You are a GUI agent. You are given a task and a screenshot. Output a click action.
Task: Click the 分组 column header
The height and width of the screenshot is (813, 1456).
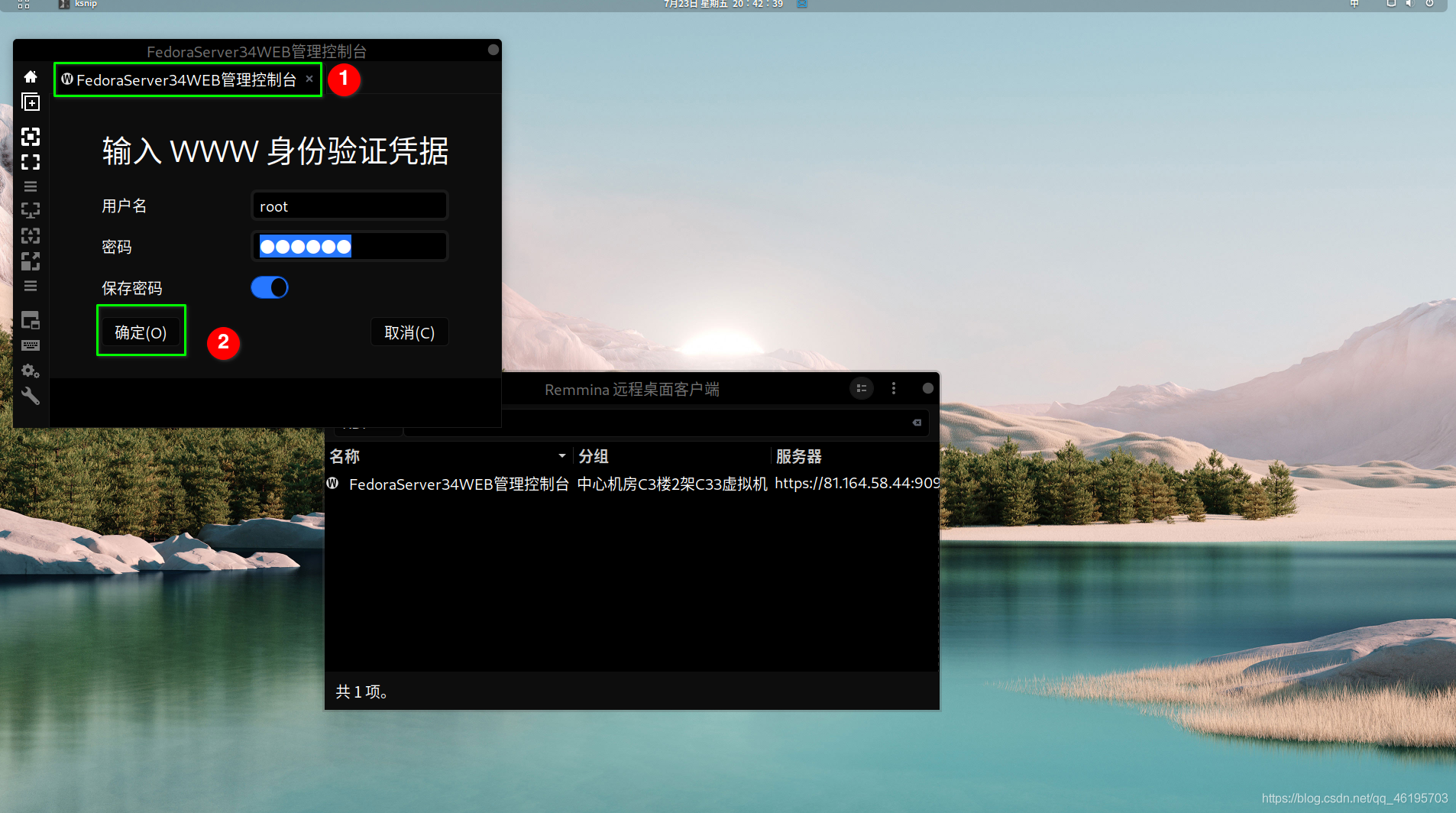(x=594, y=456)
